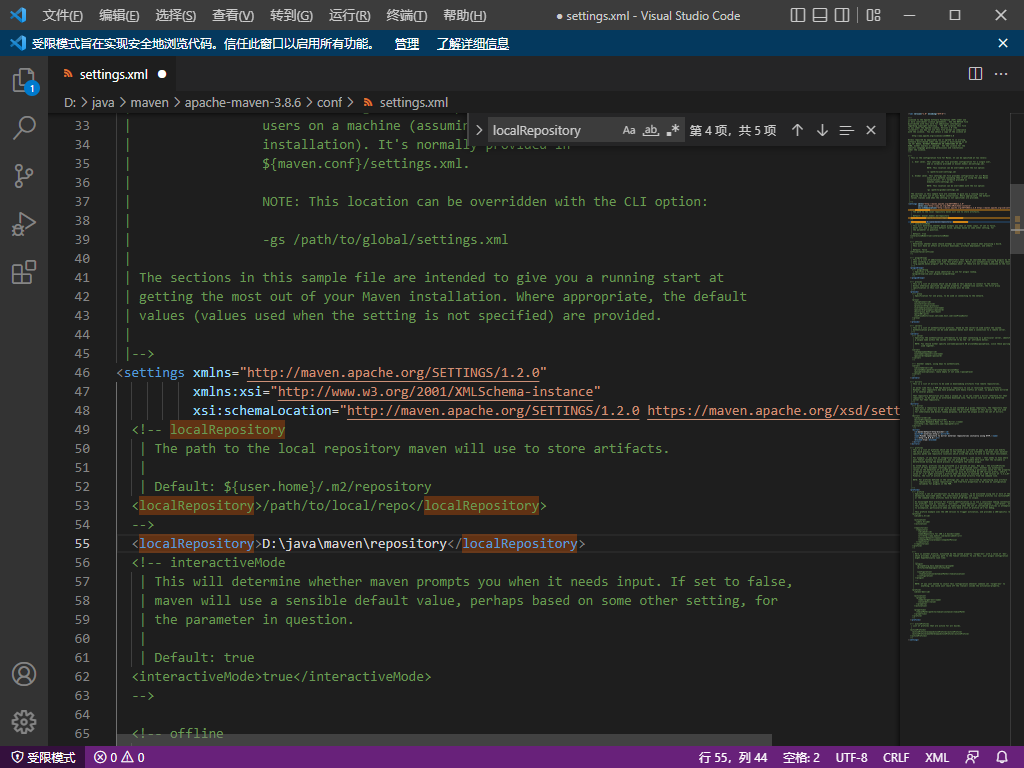
Task: Change language mode XML in status bar
Action: pyautogui.click(x=936, y=757)
